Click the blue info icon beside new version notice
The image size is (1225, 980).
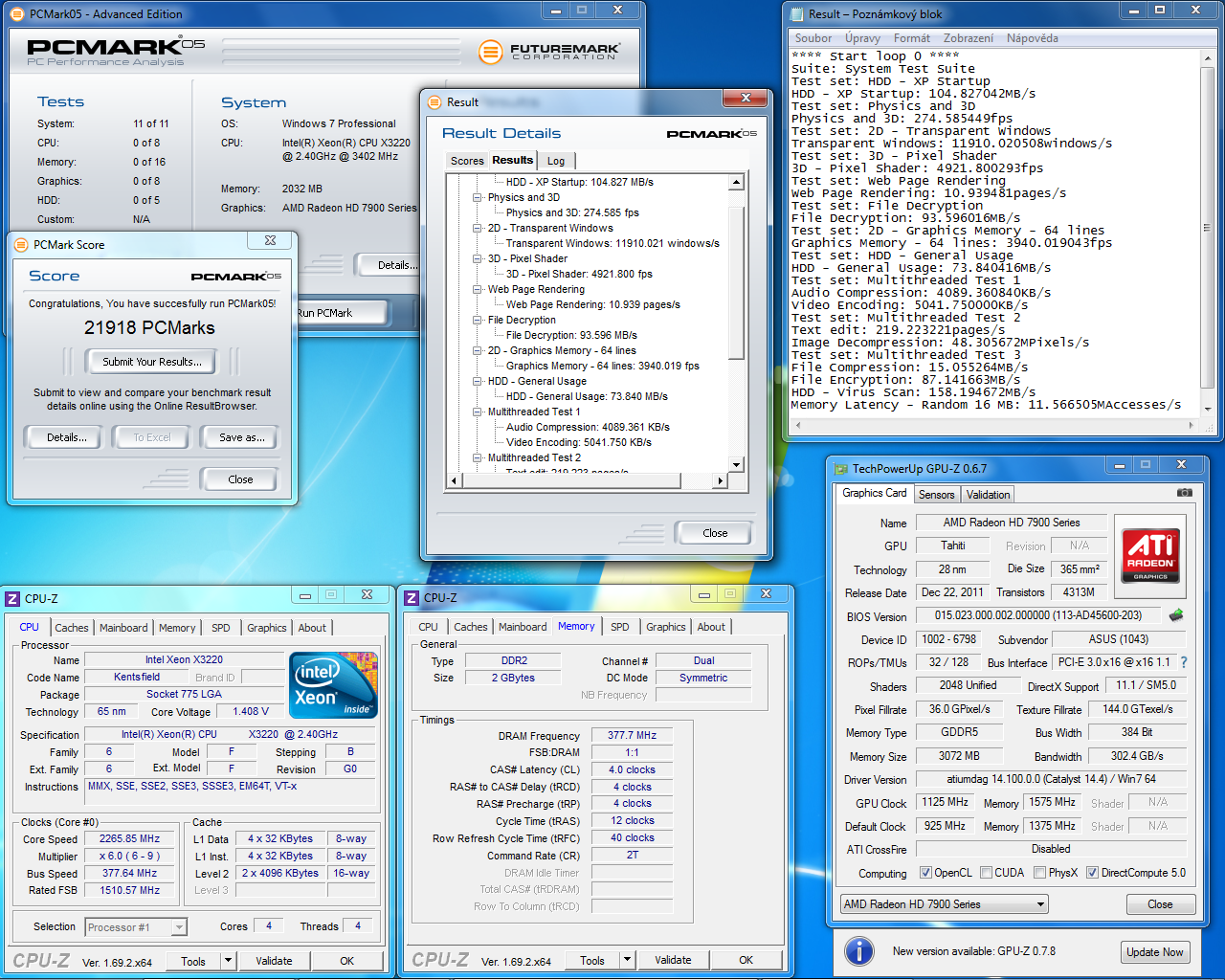pos(859,950)
